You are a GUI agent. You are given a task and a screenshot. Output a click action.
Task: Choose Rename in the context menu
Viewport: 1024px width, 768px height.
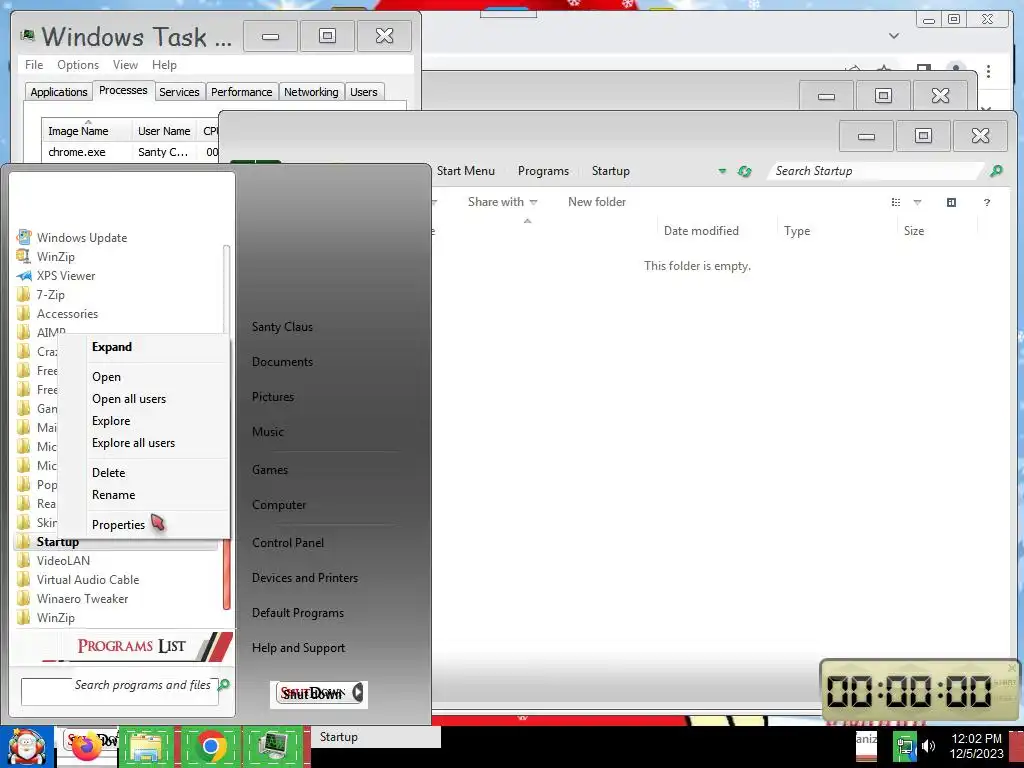114,495
